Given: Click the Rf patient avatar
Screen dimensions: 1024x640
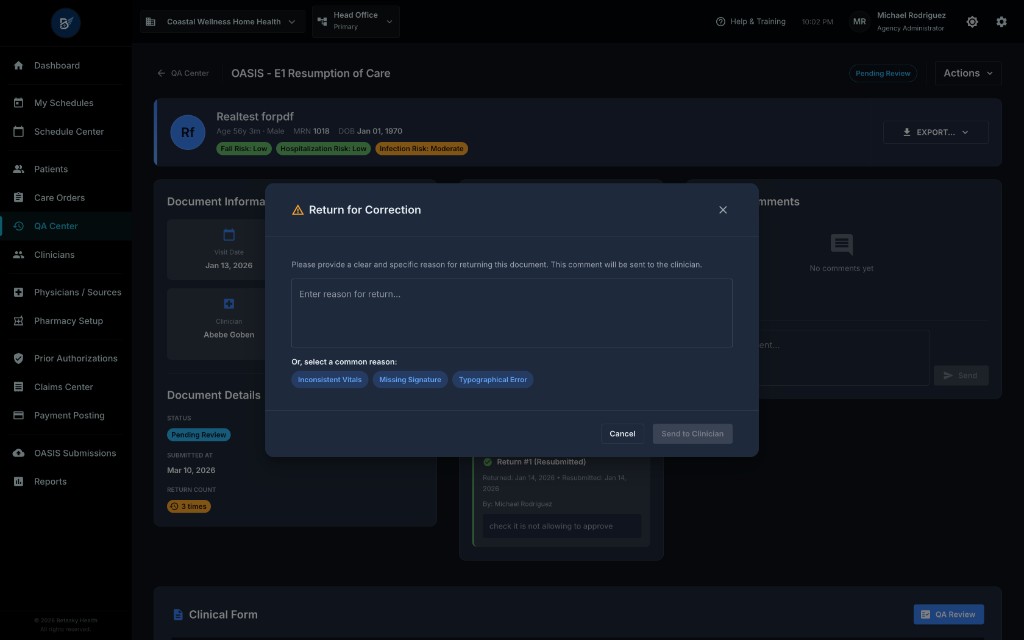Looking at the screenshot, I should tap(187, 132).
